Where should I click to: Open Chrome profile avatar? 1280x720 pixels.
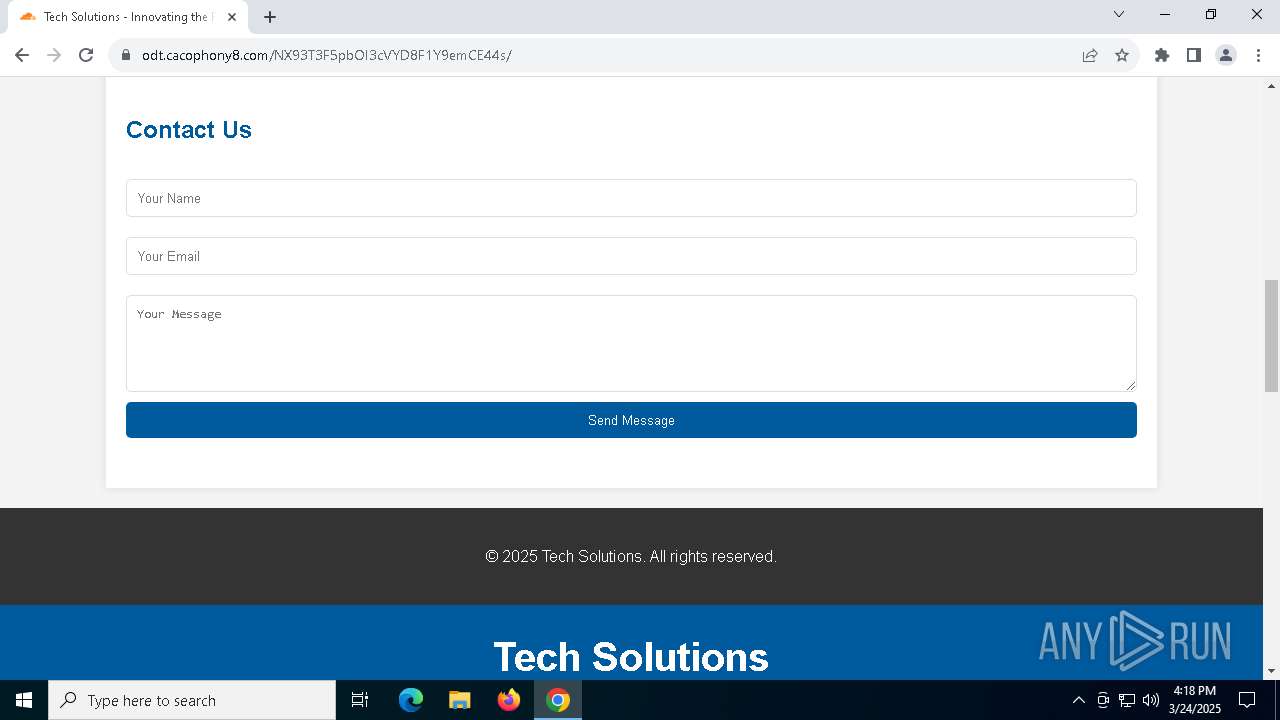(x=1226, y=55)
